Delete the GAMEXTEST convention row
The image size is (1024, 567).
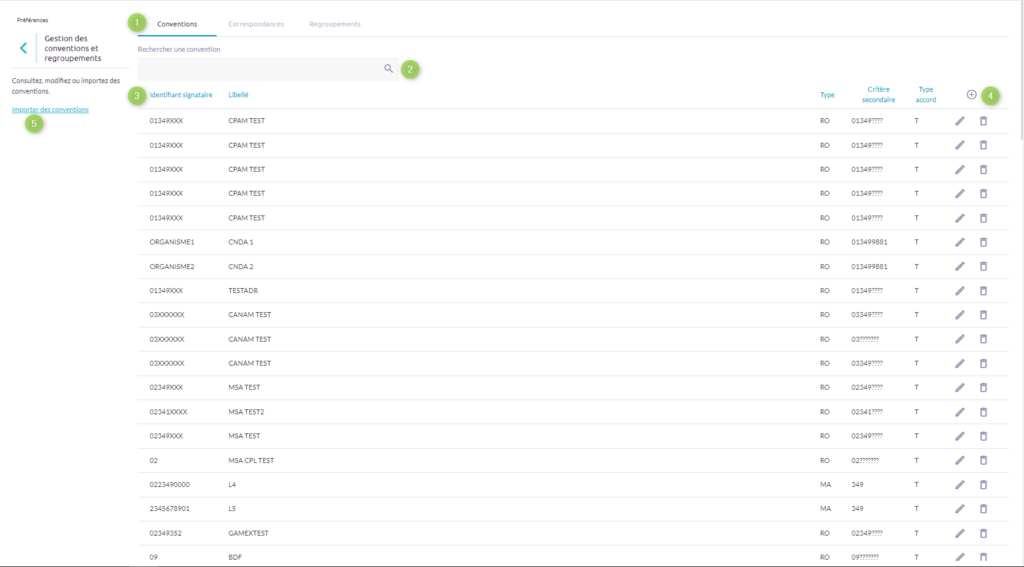pos(983,533)
